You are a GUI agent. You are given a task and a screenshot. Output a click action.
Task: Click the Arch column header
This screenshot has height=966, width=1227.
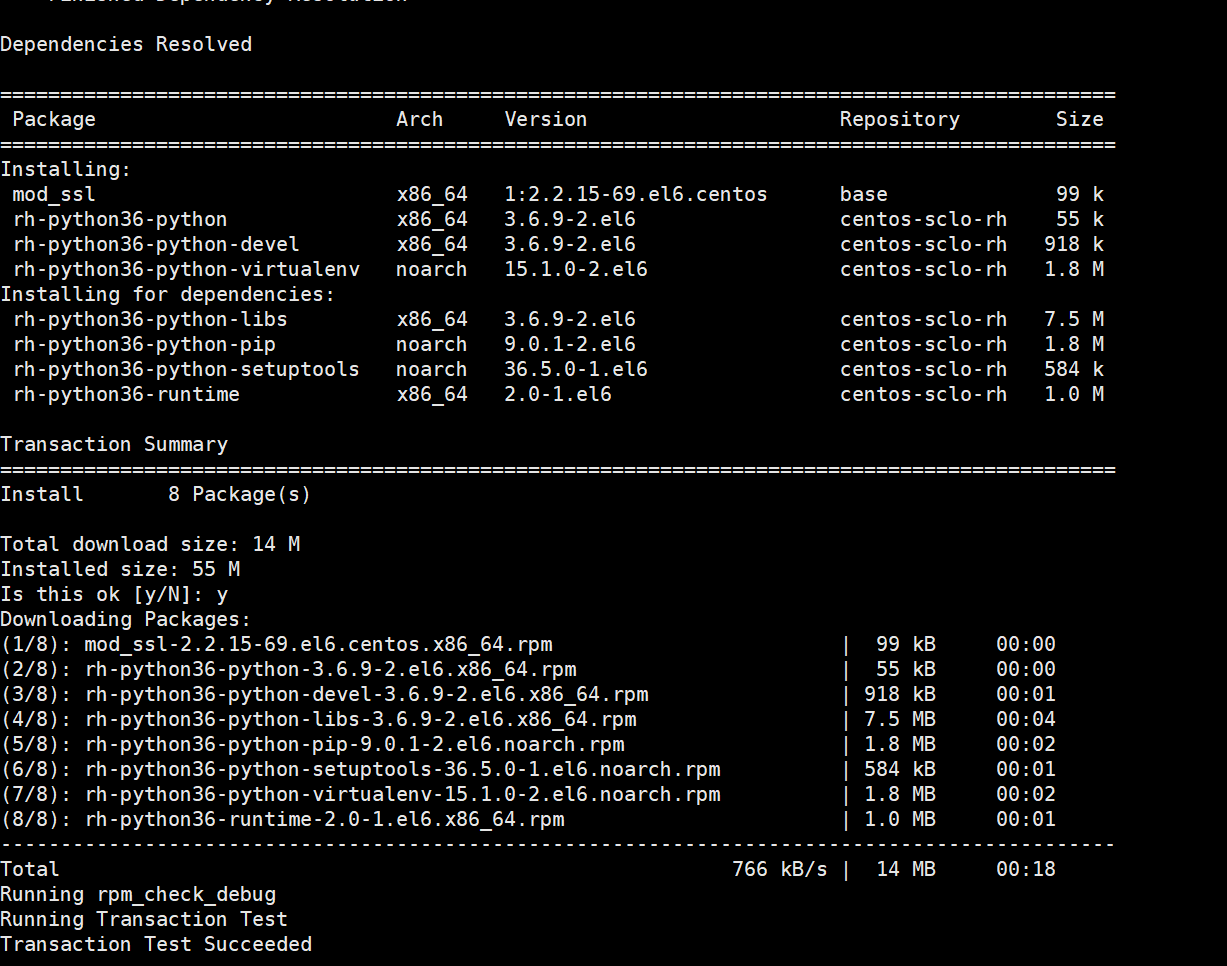(420, 119)
